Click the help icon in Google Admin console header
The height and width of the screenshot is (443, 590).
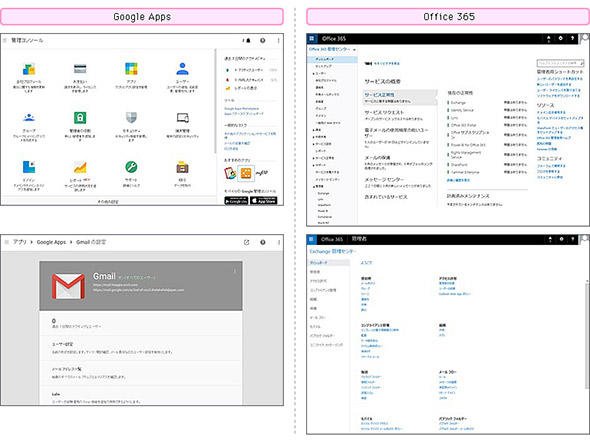click(x=263, y=40)
